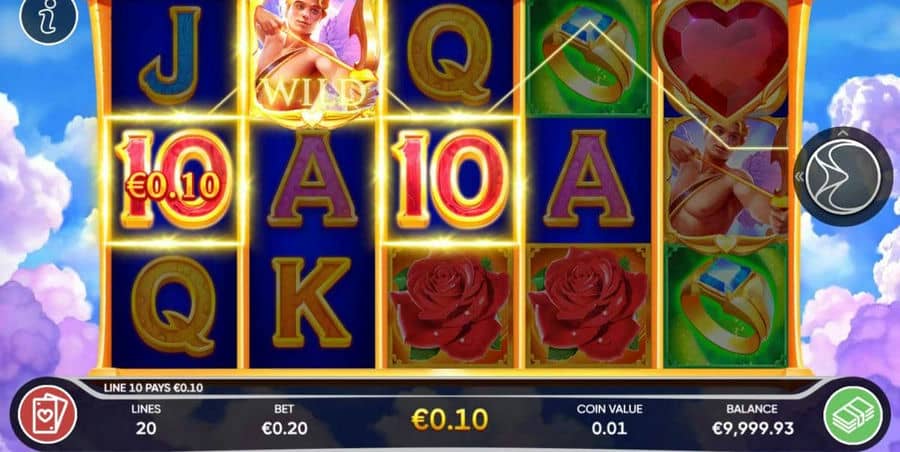Open the BET €0.20 setting
Viewport: 900px width, 452px height.
click(284, 419)
